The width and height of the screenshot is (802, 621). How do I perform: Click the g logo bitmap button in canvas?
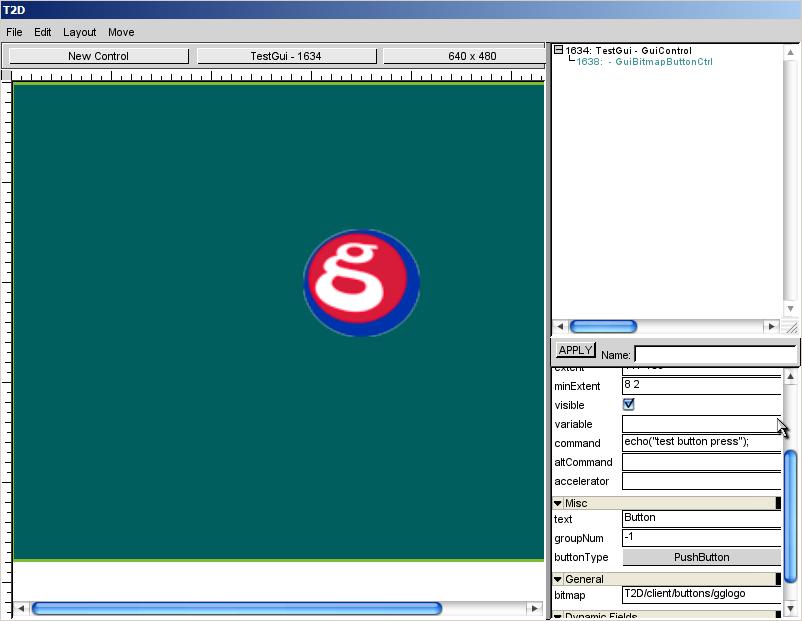362,283
